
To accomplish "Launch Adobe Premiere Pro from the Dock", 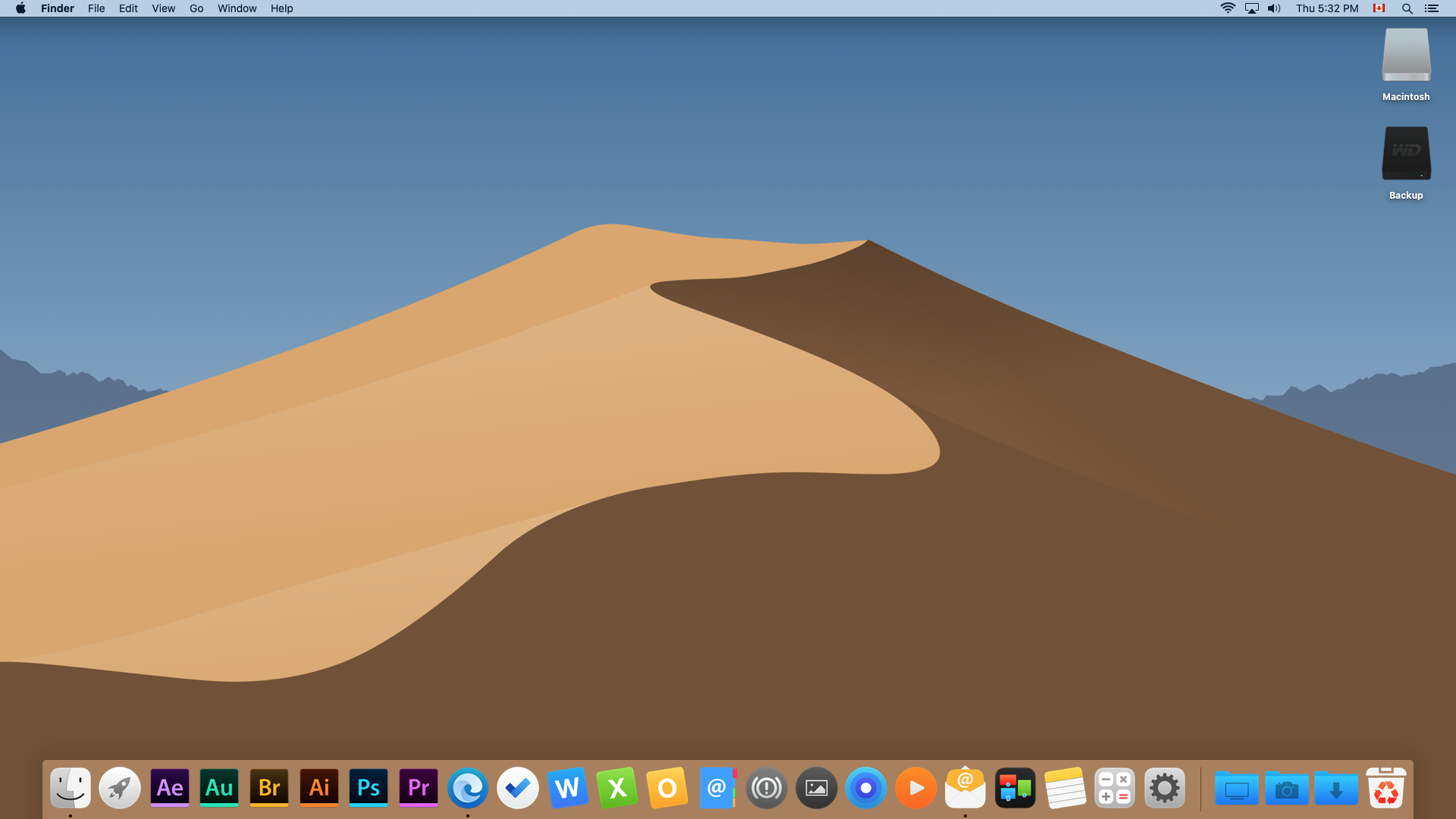I will 419,788.
